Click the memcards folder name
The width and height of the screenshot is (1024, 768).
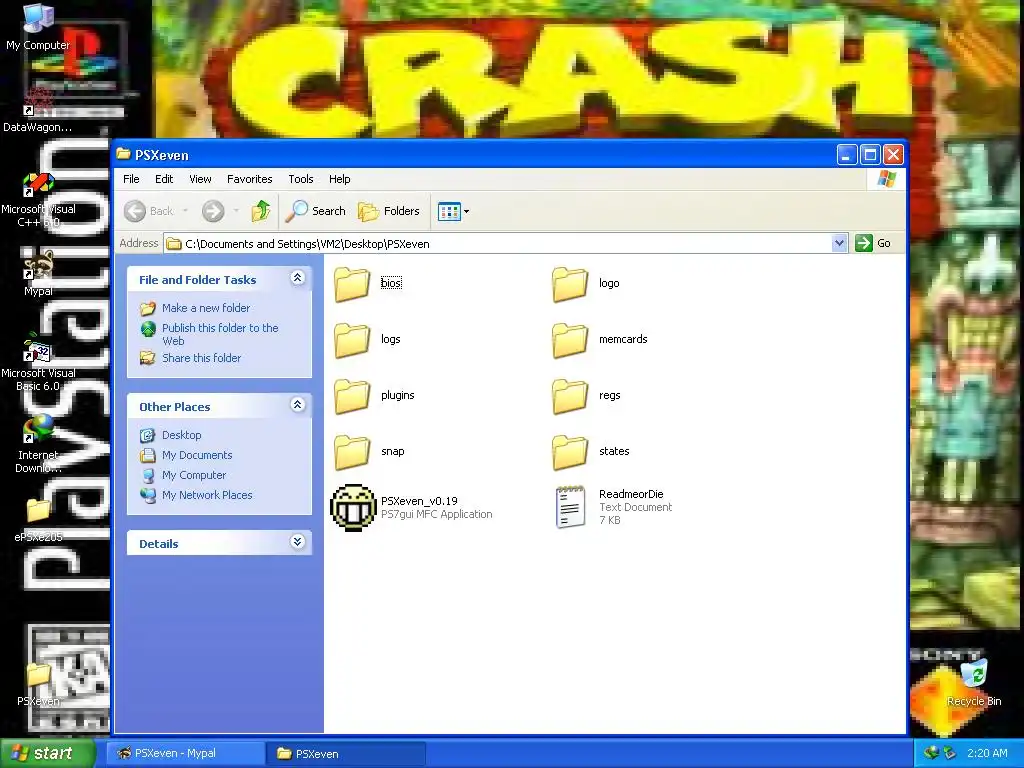[623, 339]
